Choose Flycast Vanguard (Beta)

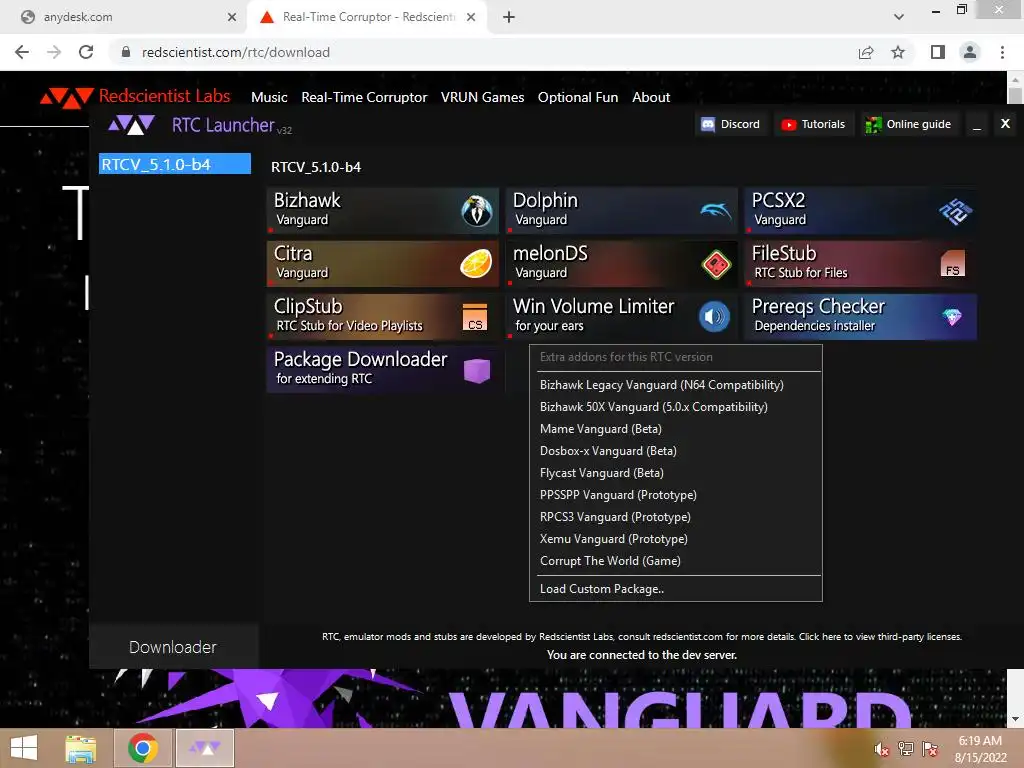click(x=675, y=473)
